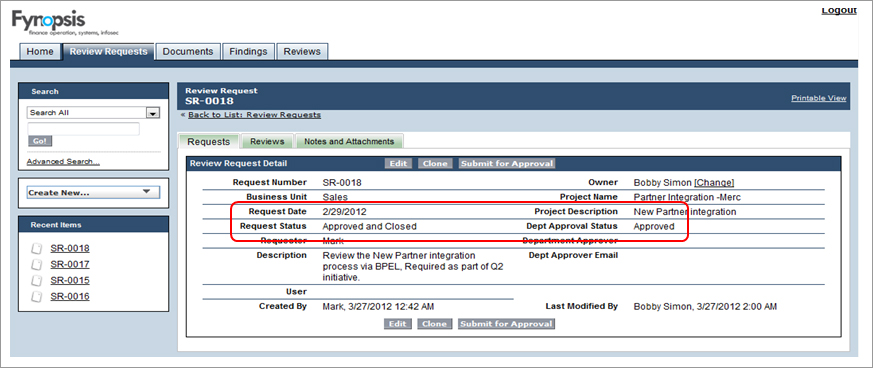Click the document icon beside SR-0015
Screen dimensions: 873x368
37,281
